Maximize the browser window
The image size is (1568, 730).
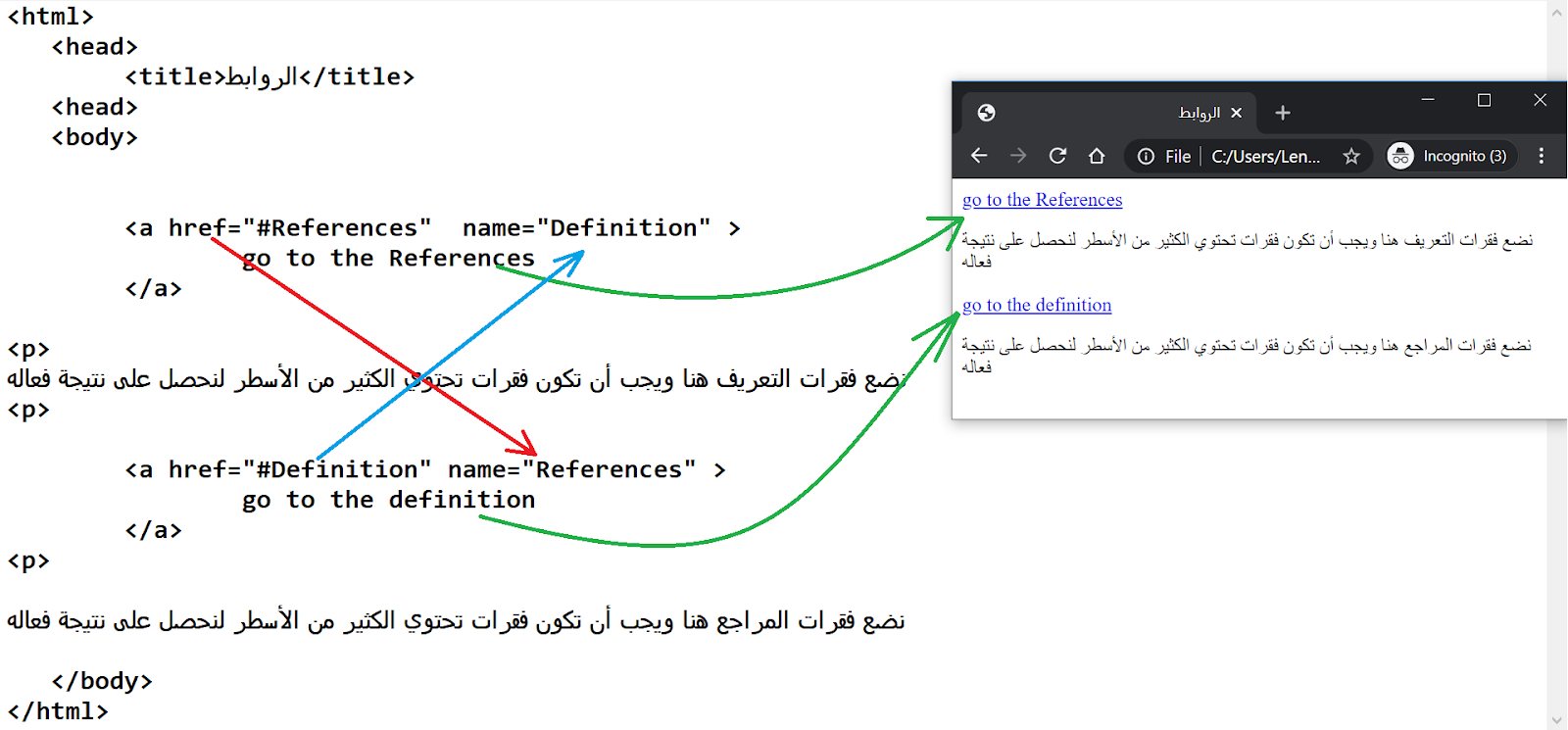(1484, 100)
